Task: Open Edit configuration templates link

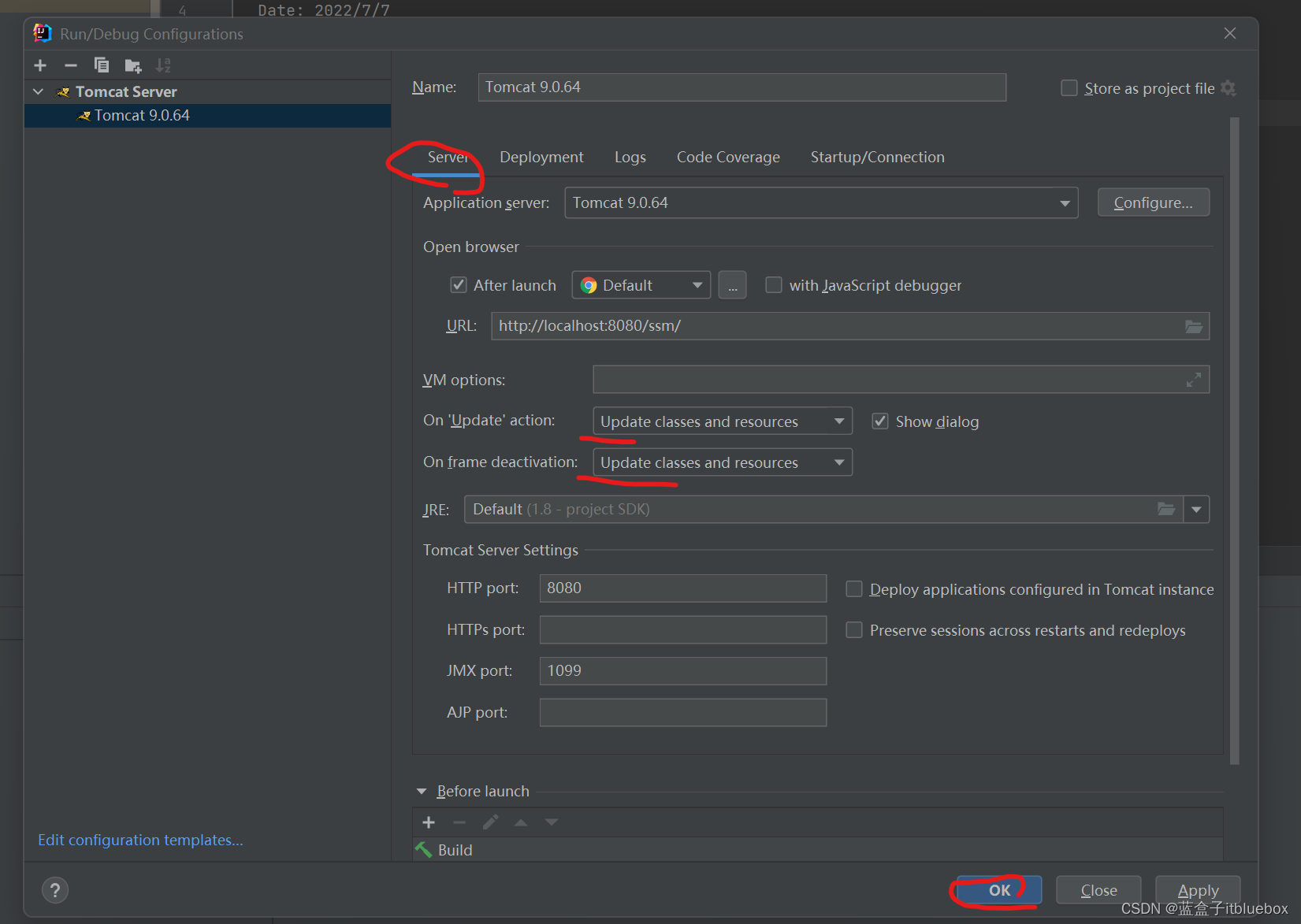Action: (140, 840)
